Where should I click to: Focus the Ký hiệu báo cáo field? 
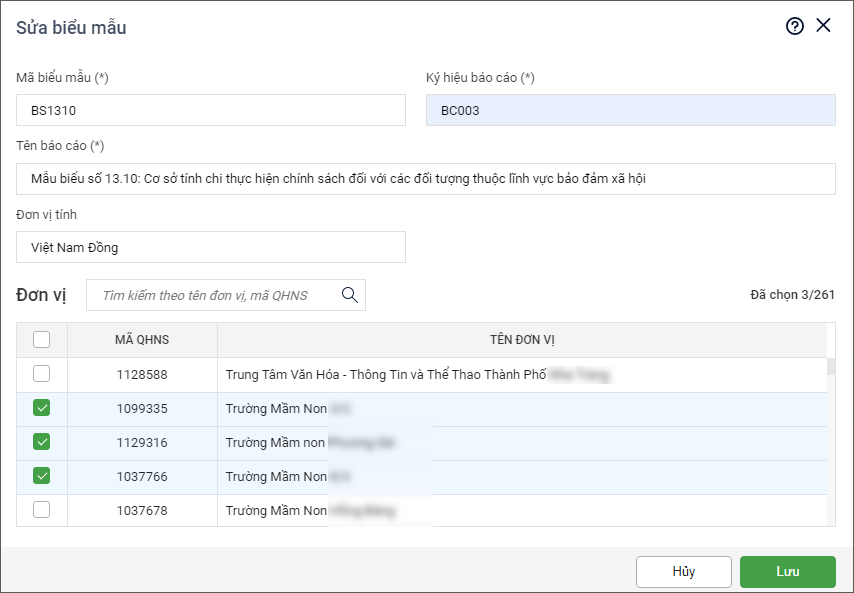point(630,110)
